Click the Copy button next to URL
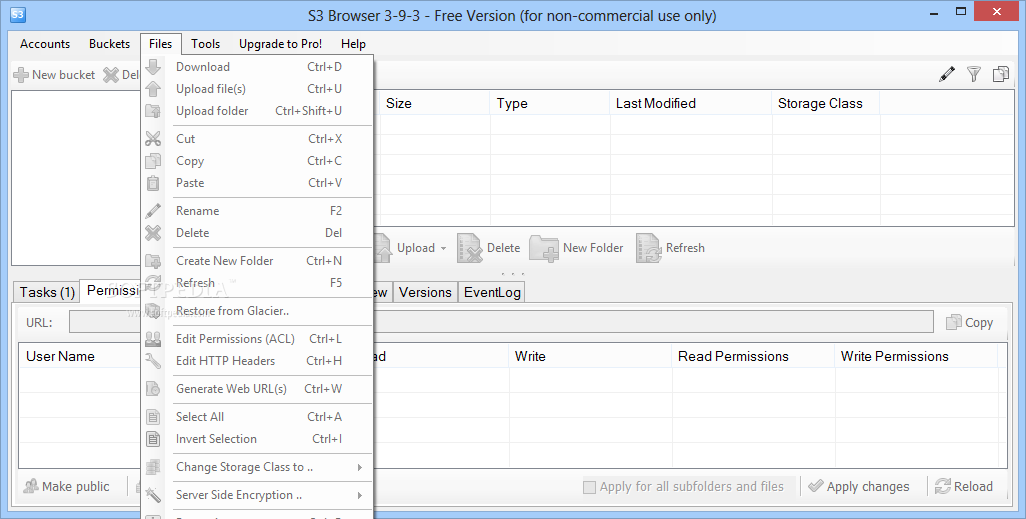The width and height of the screenshot is (1026, 519). [x=970, y=322]
